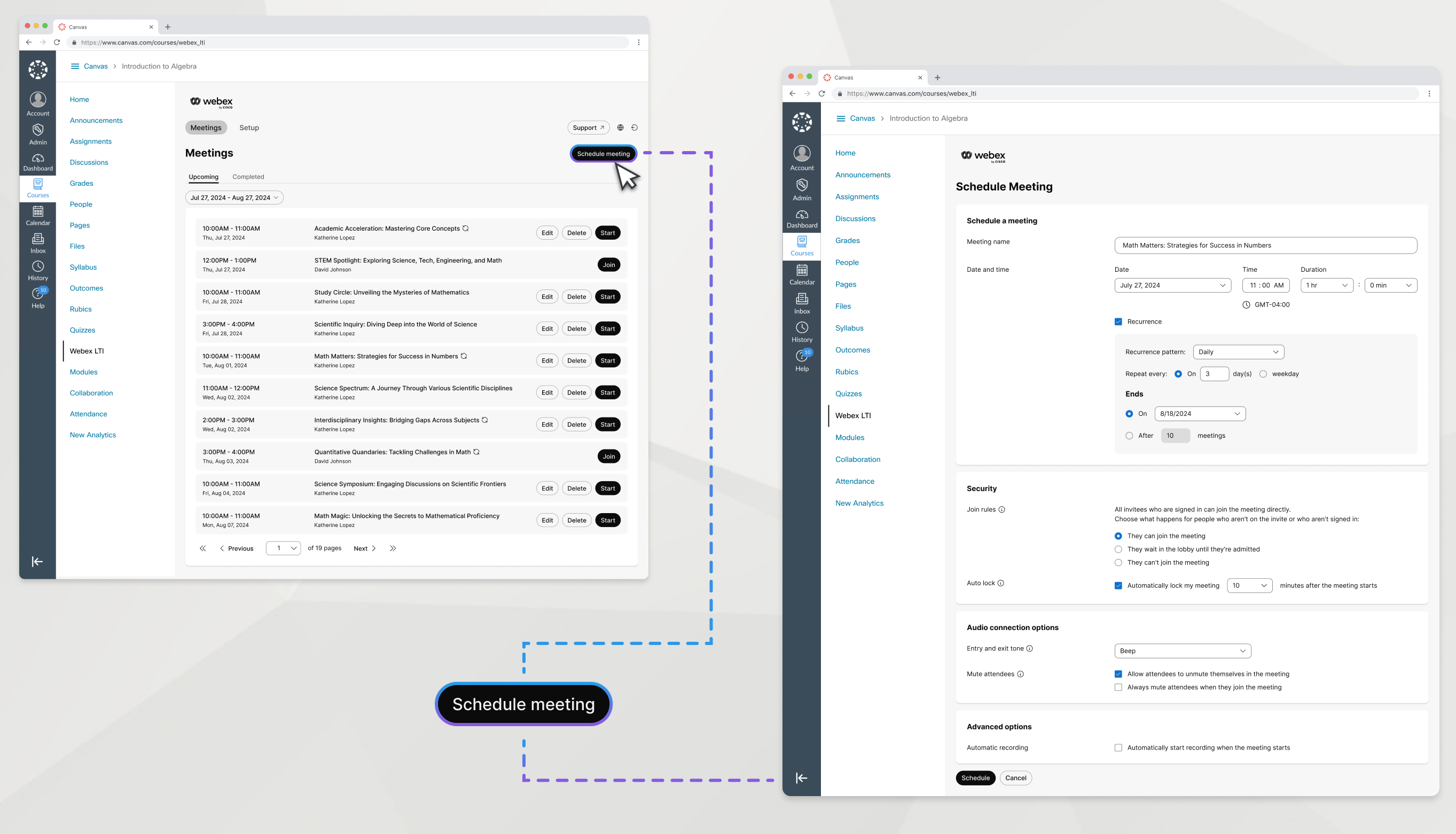Viewport: 1456px width, 834px height.
Task: Click the Meeting name input field
Action: coord(1265,244)
